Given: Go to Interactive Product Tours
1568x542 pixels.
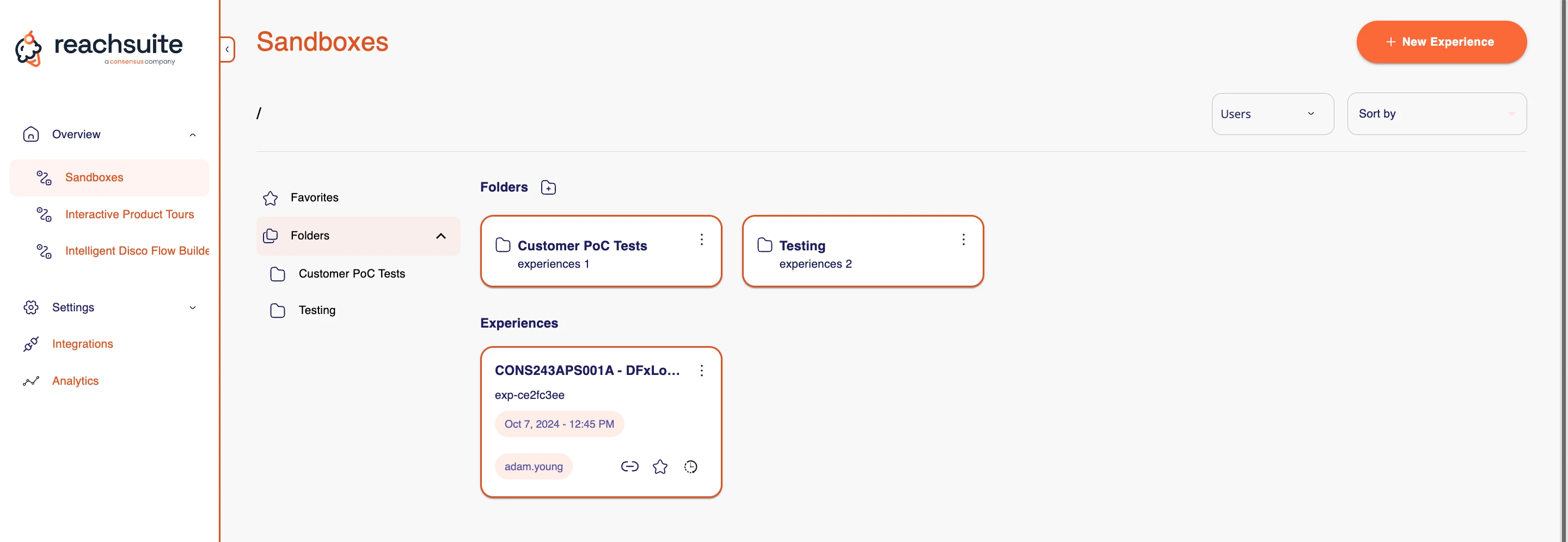Looking at the screenshot, I should (x=129, y=214).
